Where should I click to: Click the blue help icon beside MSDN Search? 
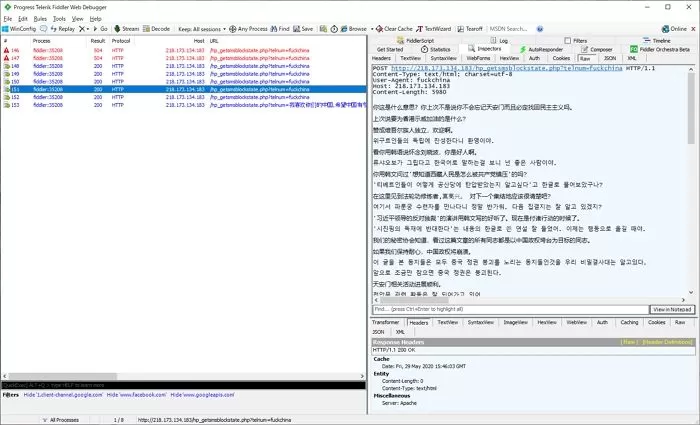[x=540, y=29]
